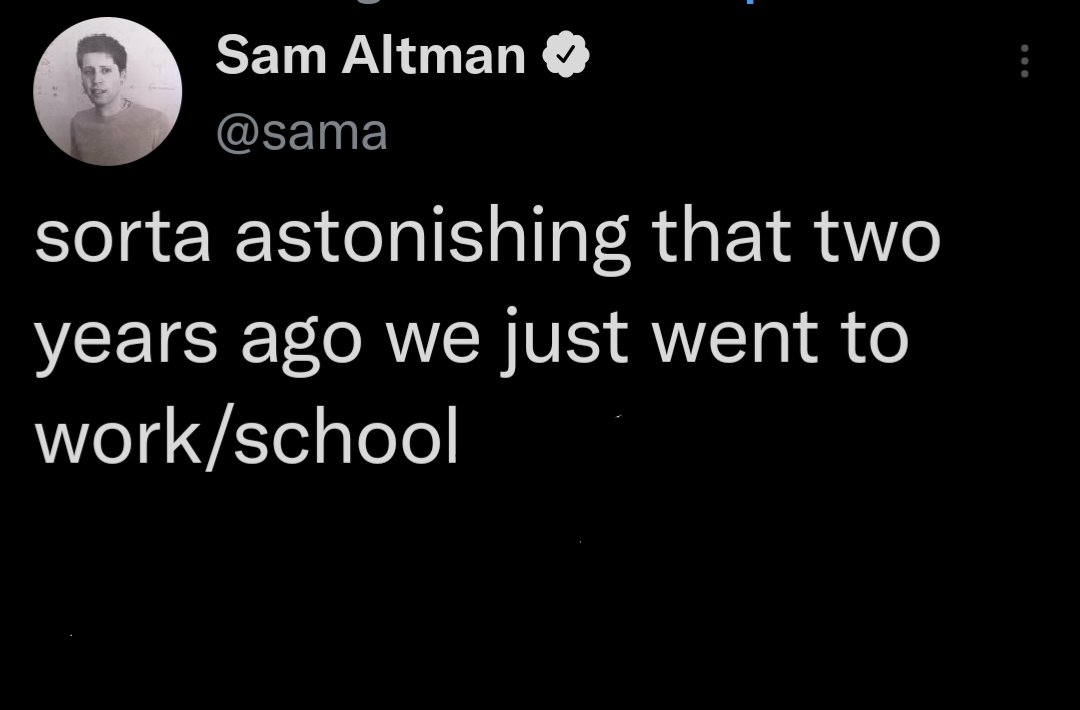Click the "work/school" text in the tweet

coord(246,437)
